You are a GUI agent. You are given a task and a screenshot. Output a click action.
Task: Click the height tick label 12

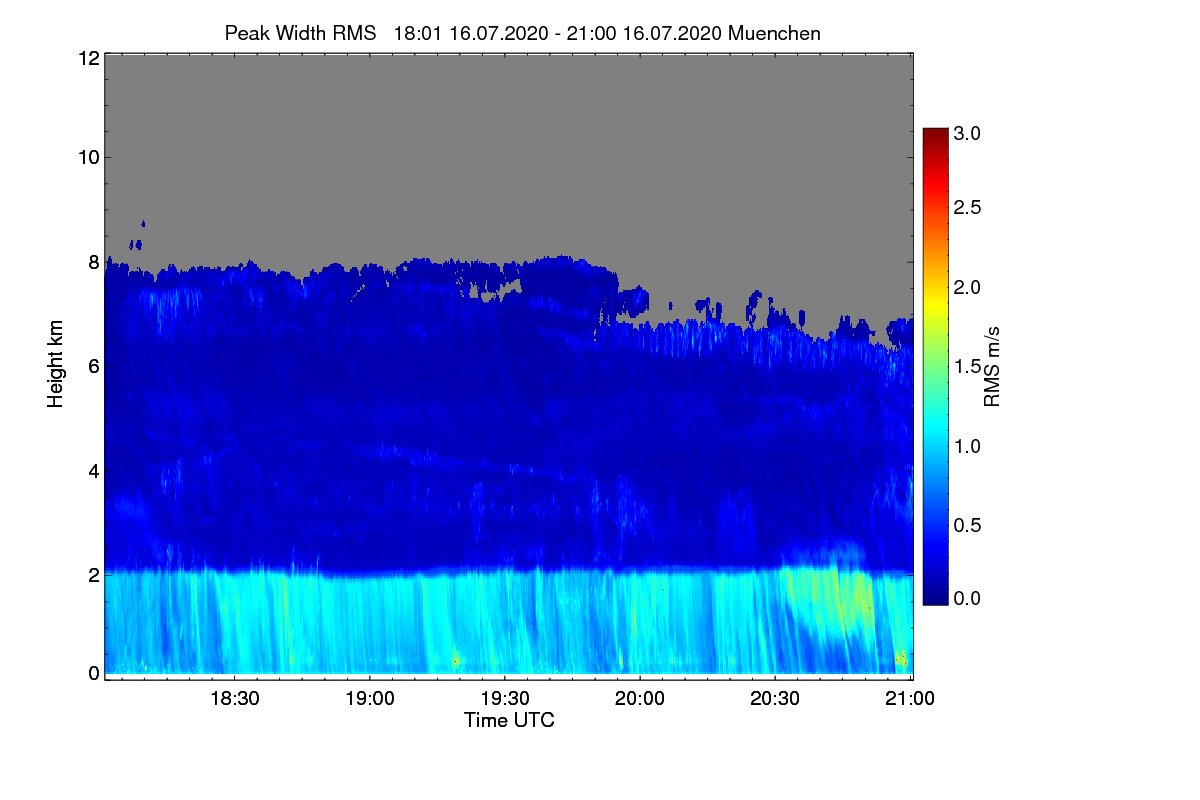coord(87,58)
